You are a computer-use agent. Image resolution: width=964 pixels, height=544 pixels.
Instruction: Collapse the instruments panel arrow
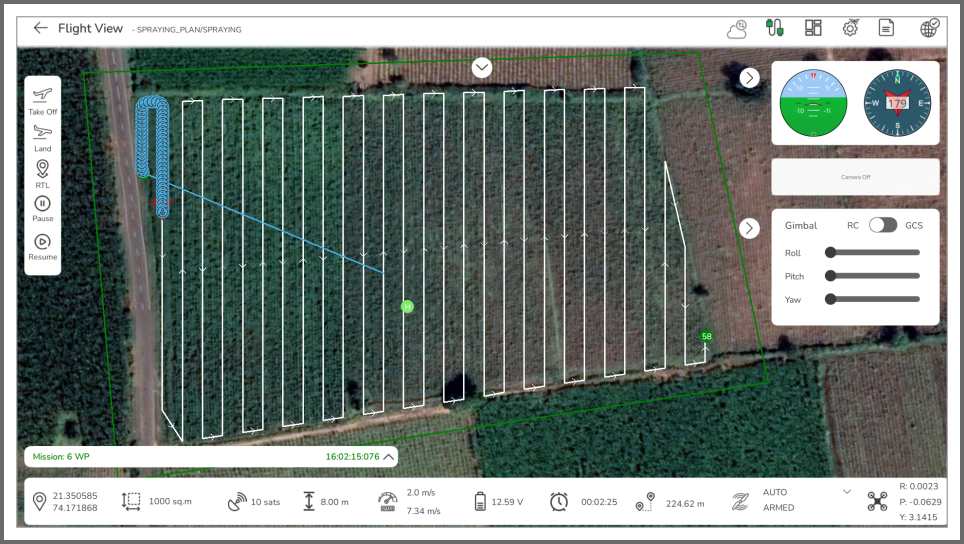coord(749,78)
